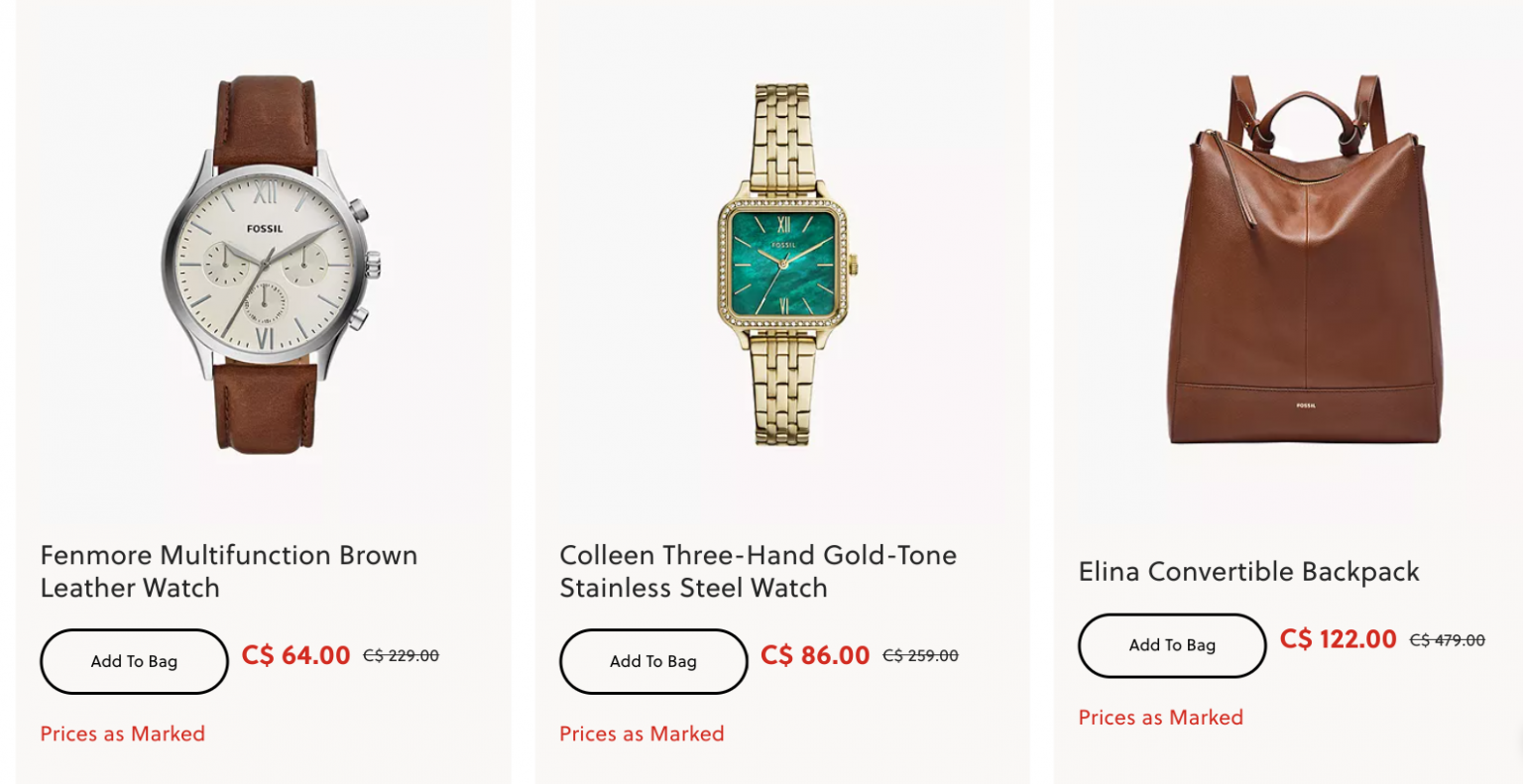Click the crossed-out C$ 479.00 original price
Image resolution: width=1523 pixels, height=784 pixels.
(x=1447, y=640)
